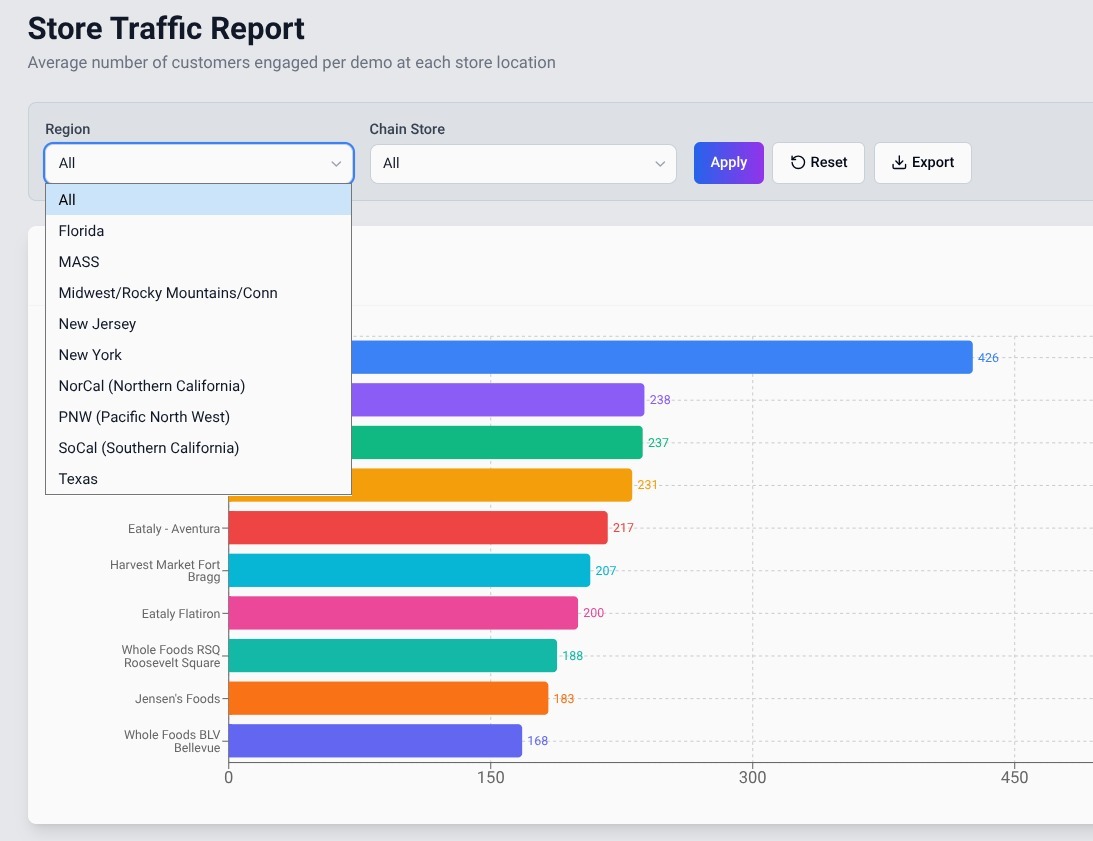Select Midwest/Rocky Mountains/Conn option

(198, 293)
